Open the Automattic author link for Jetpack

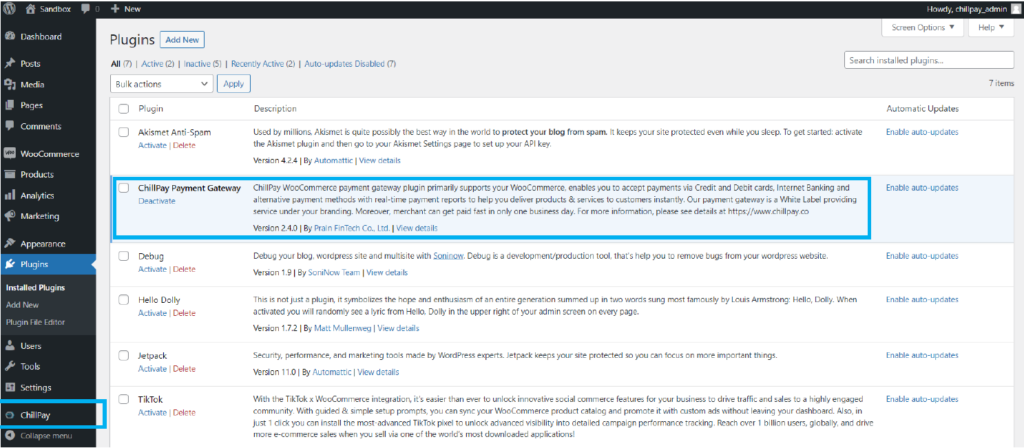pyautogui.click(x=332, y=372)
